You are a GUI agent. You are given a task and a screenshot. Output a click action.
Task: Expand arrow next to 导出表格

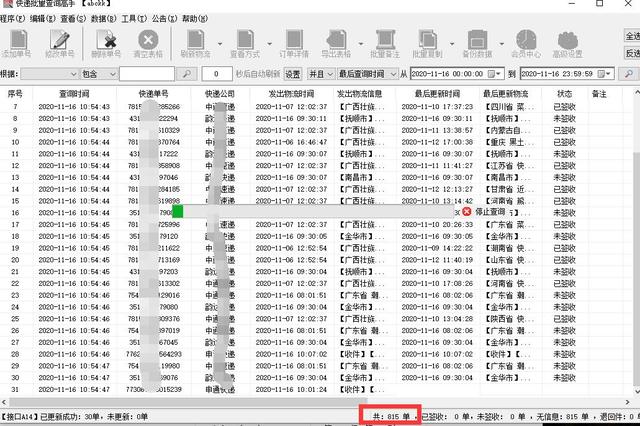361,44
